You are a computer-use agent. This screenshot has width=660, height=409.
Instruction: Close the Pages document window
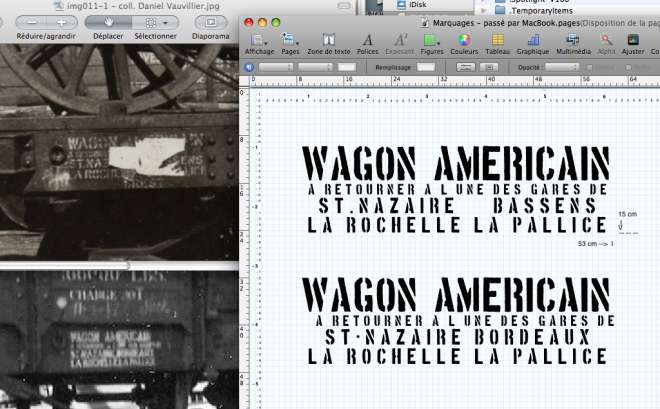(249, 23)
